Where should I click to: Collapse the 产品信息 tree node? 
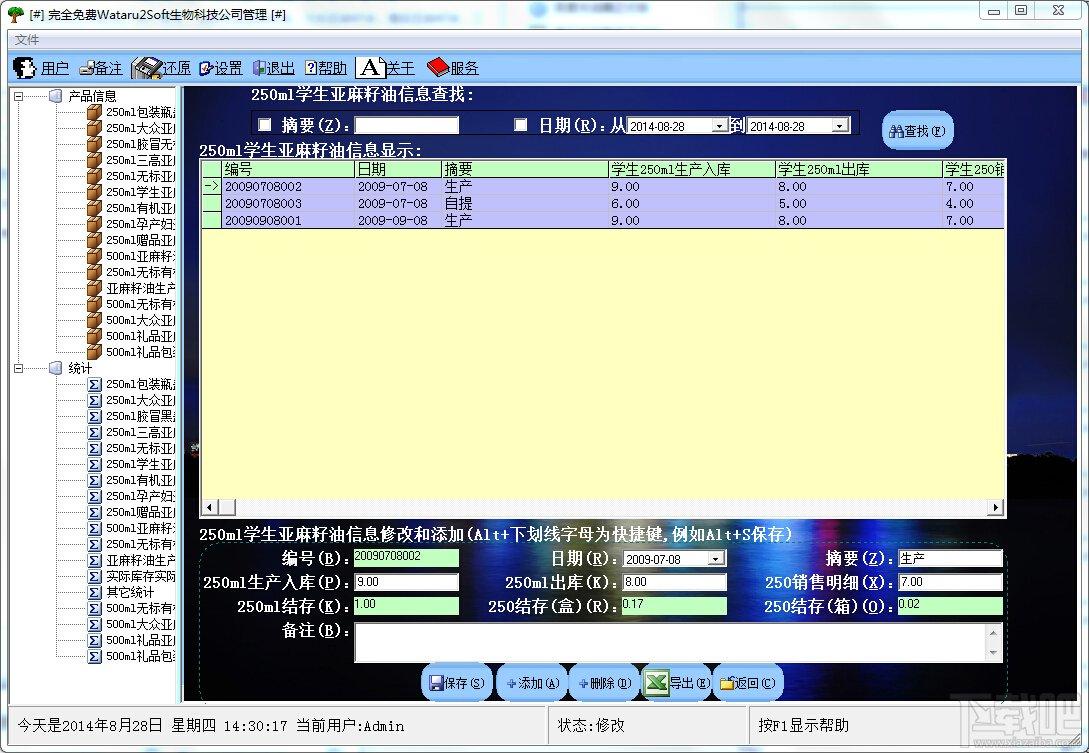(18, 96)
